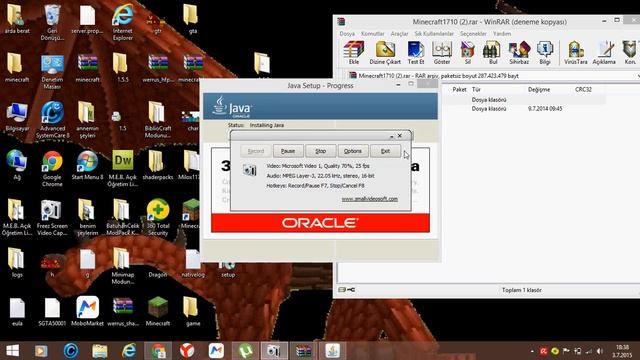Click the Exit button in the recorder dialog
The image size is (640, 360).
[385, 151]
